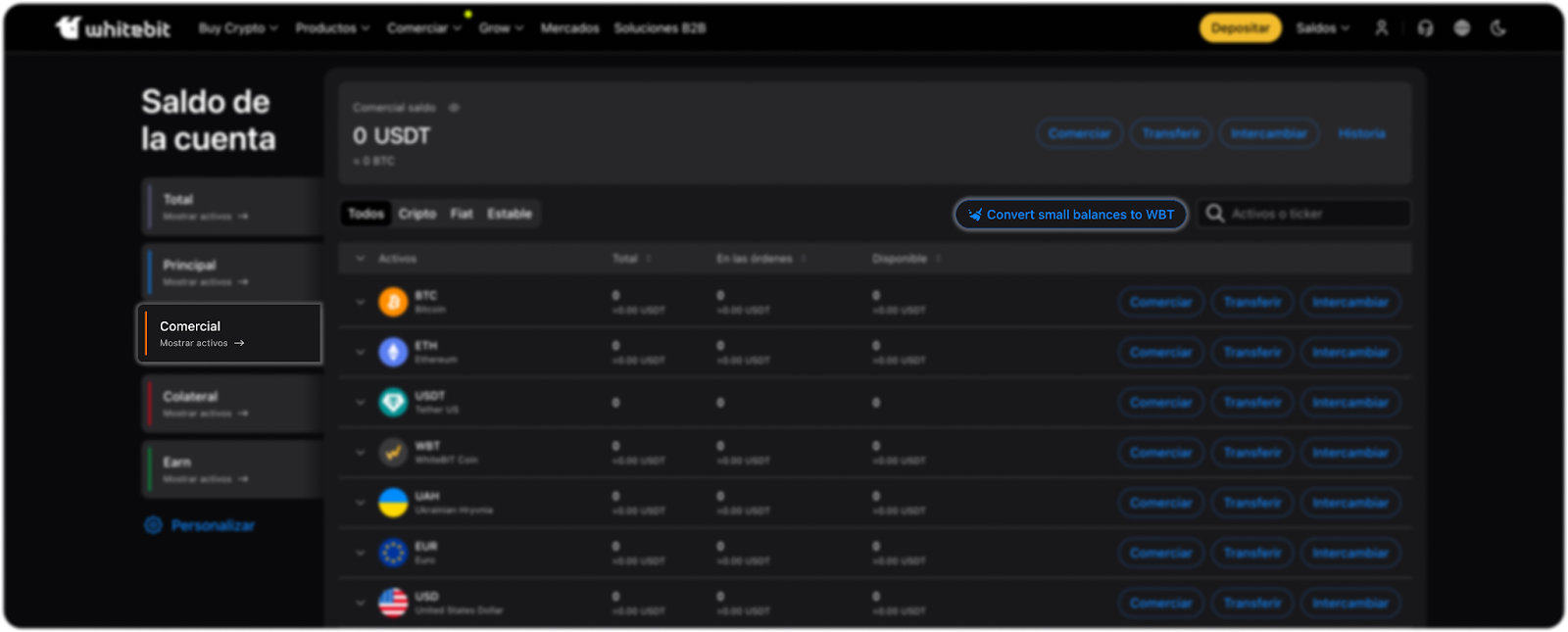Open the globe language selector
1568x632 pixels.
click(x=1461, y=28)
